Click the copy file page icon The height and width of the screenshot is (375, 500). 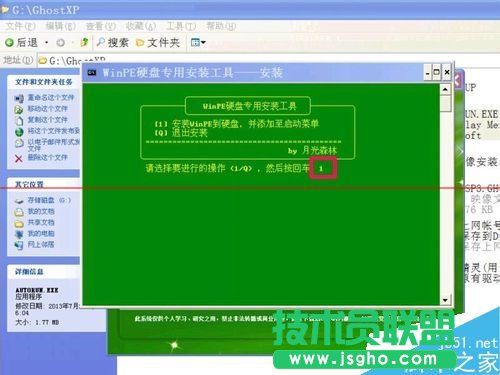coord(19,120)
